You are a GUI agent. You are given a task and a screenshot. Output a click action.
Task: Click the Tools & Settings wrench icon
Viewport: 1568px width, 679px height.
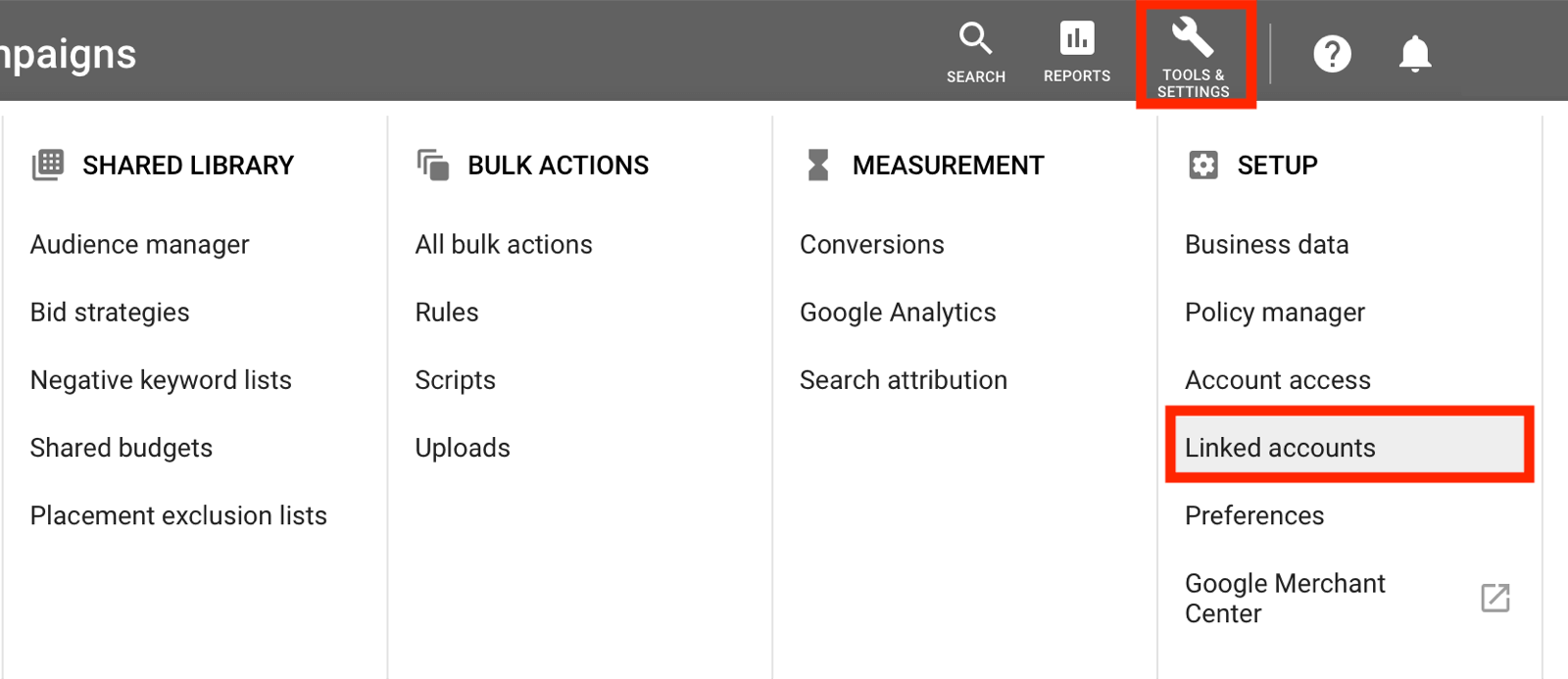1193,39
